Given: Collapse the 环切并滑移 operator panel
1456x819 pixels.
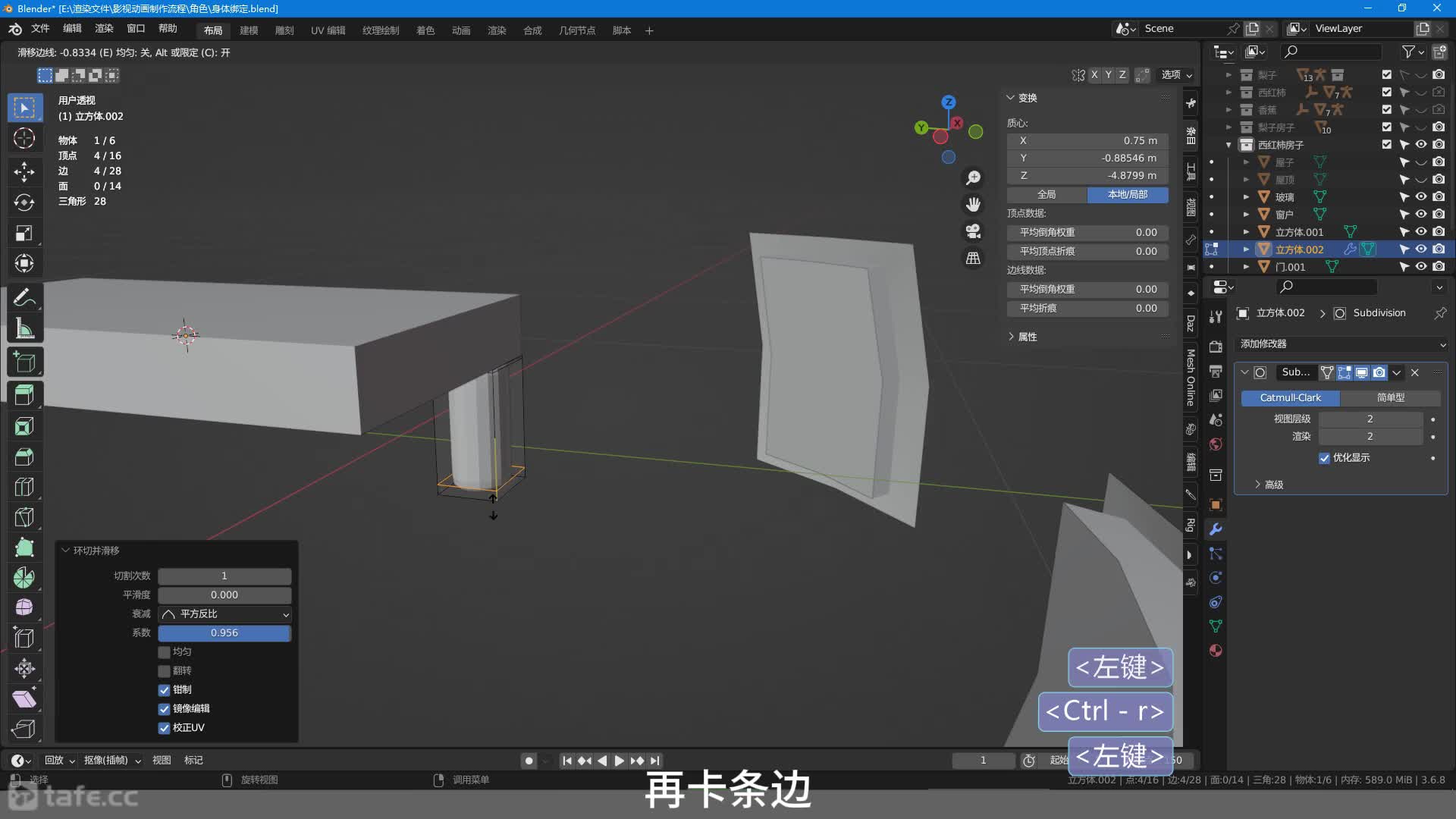Looking at the screenshot, I should pyautogui.click(x=65, y=551).
